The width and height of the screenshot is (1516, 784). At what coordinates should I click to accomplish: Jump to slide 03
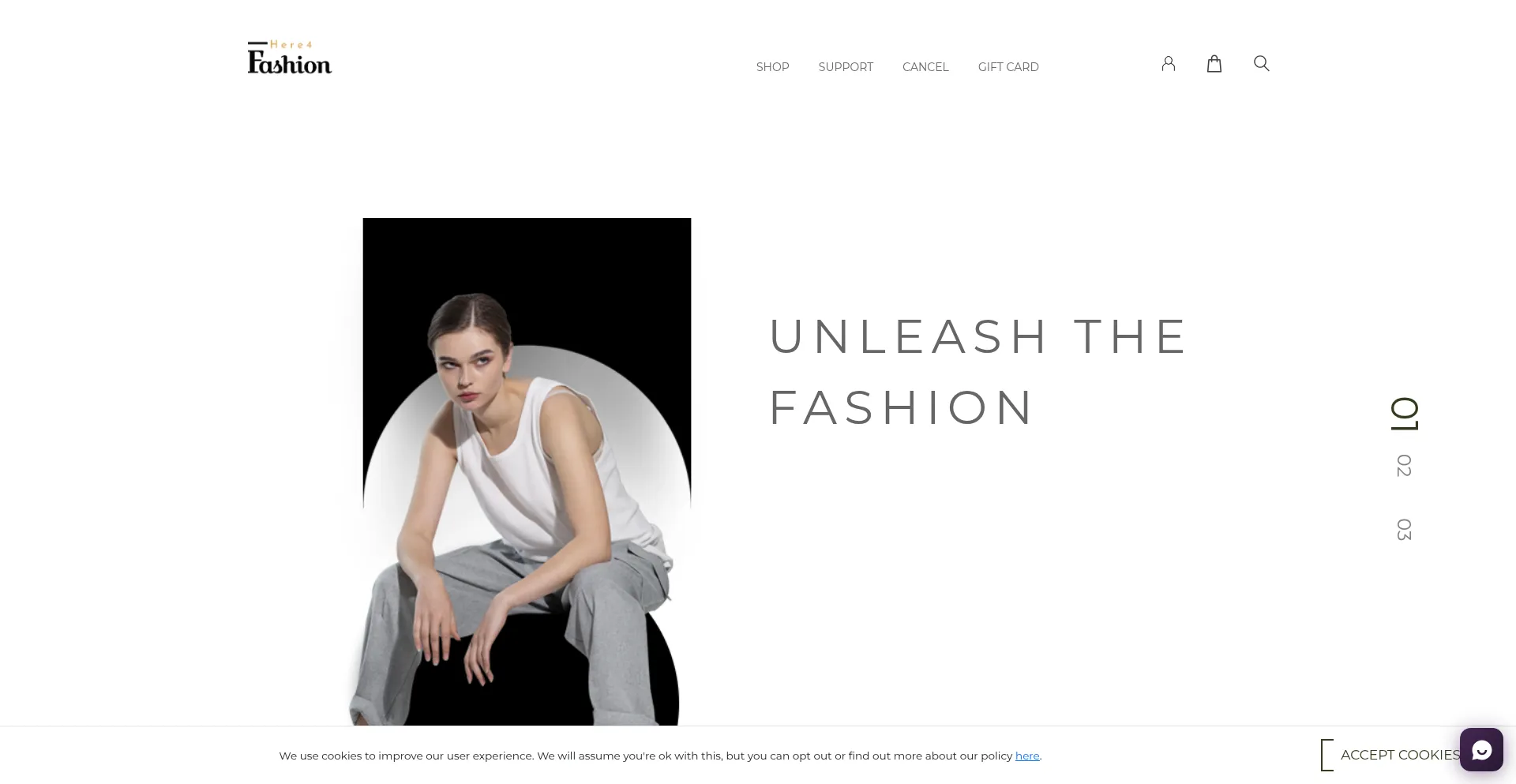pos(1404,530)
